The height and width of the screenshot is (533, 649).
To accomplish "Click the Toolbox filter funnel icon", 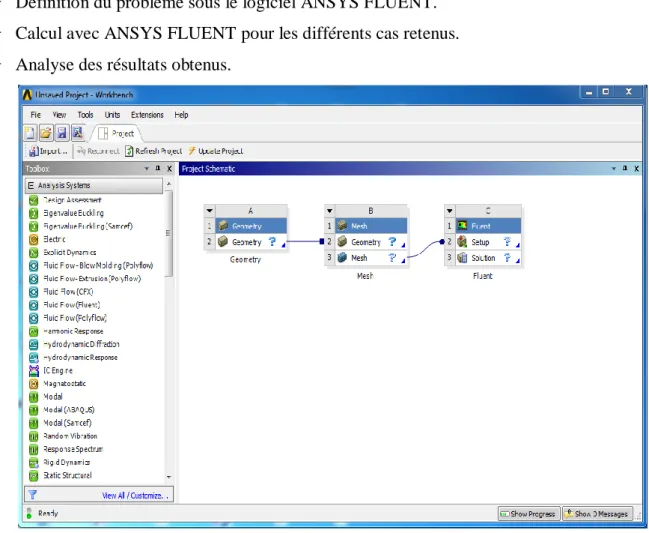I will (33, 495).
